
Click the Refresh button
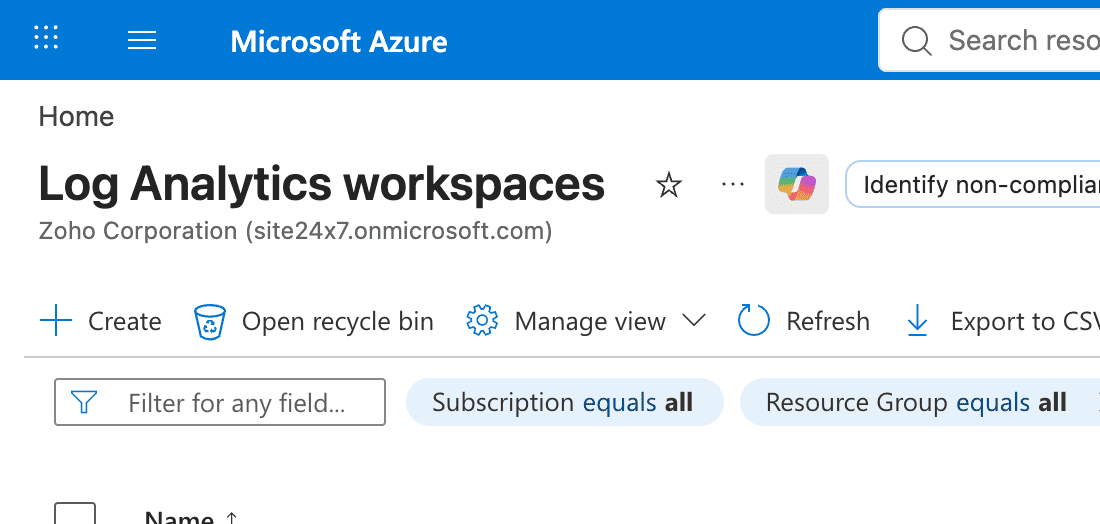click(804, 321)
